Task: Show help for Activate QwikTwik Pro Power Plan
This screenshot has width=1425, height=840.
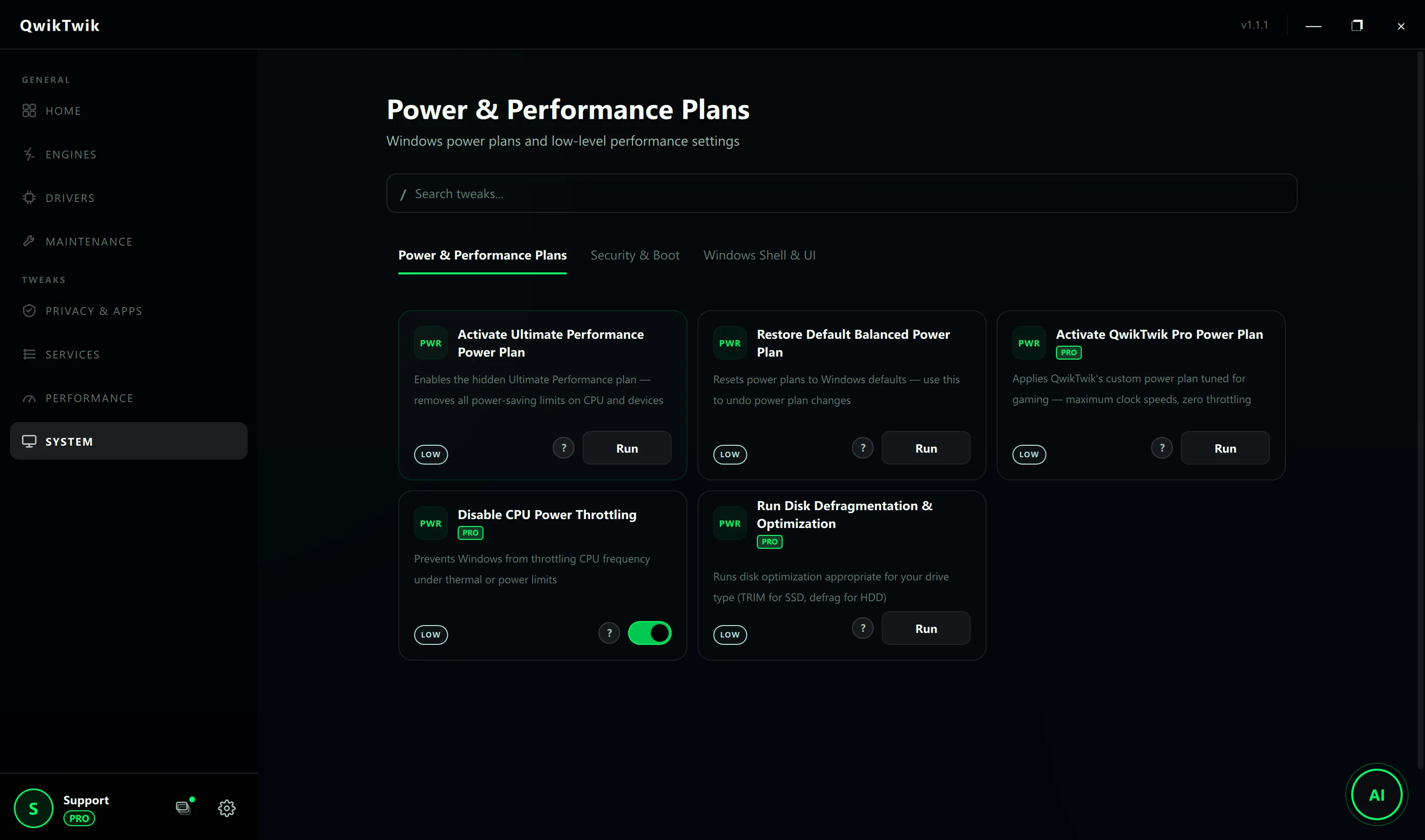Action: tap(1162, 448)
